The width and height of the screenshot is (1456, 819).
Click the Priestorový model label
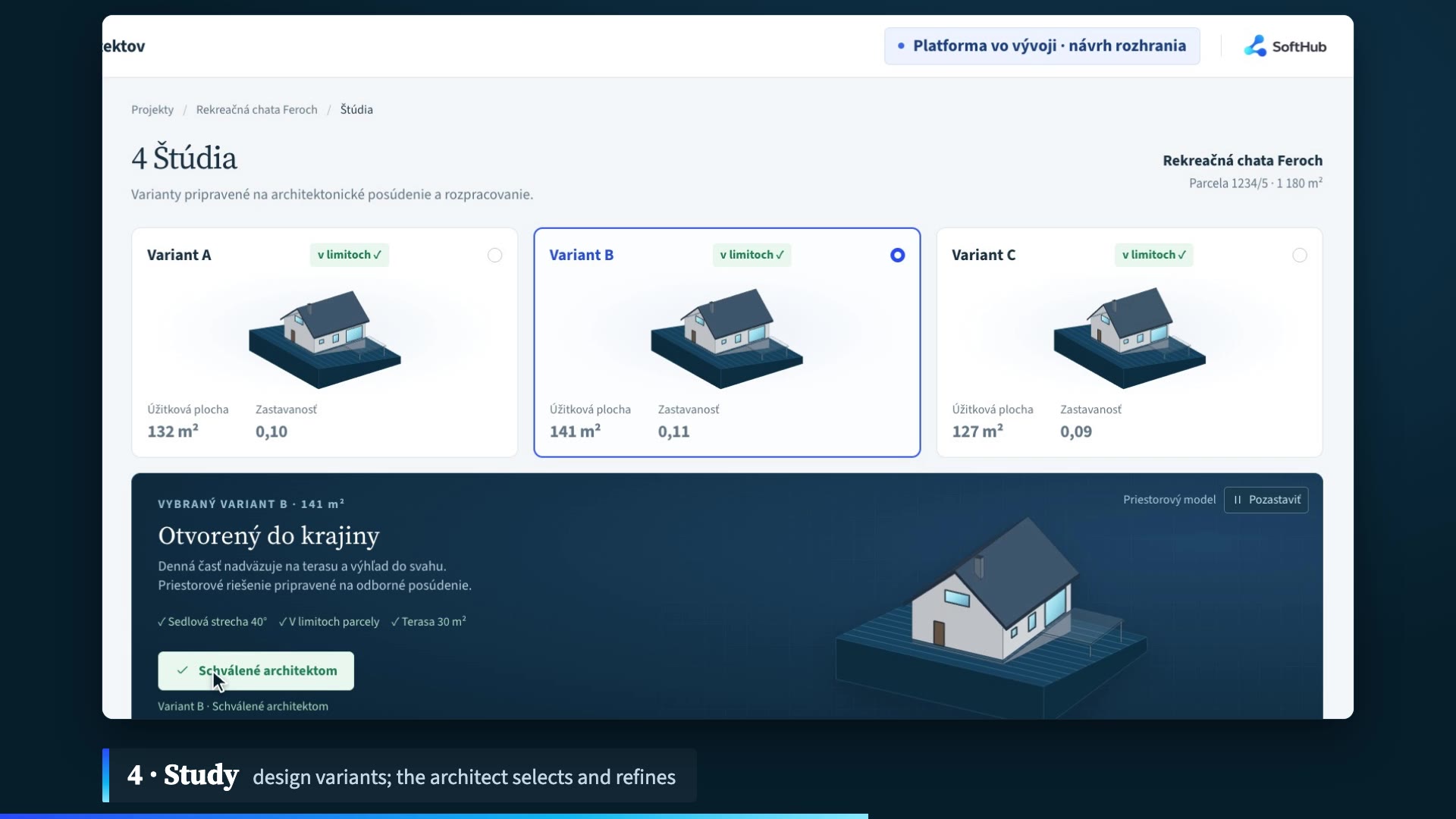[x=1169, y=500]
